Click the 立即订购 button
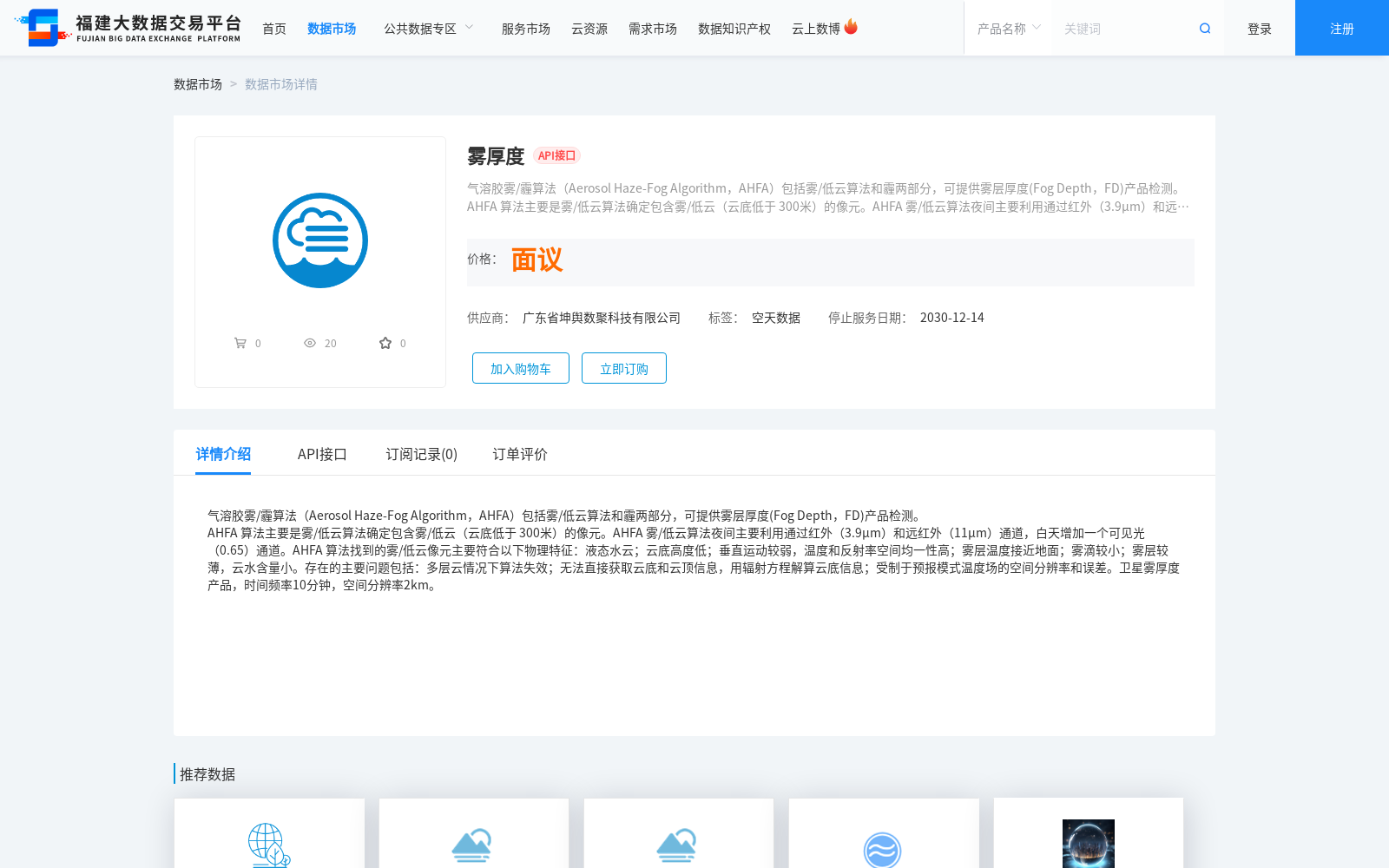1389x868 pixels. tap(624, 368)
